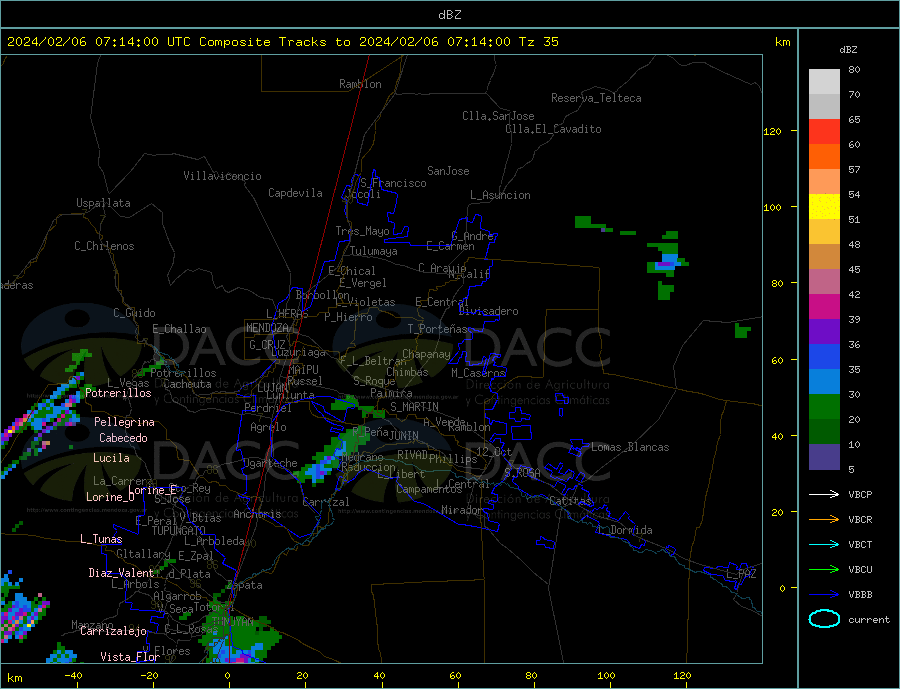The image size is (900, 689).
Task: Click the Uspallata map label
Action: pos(103,203)
